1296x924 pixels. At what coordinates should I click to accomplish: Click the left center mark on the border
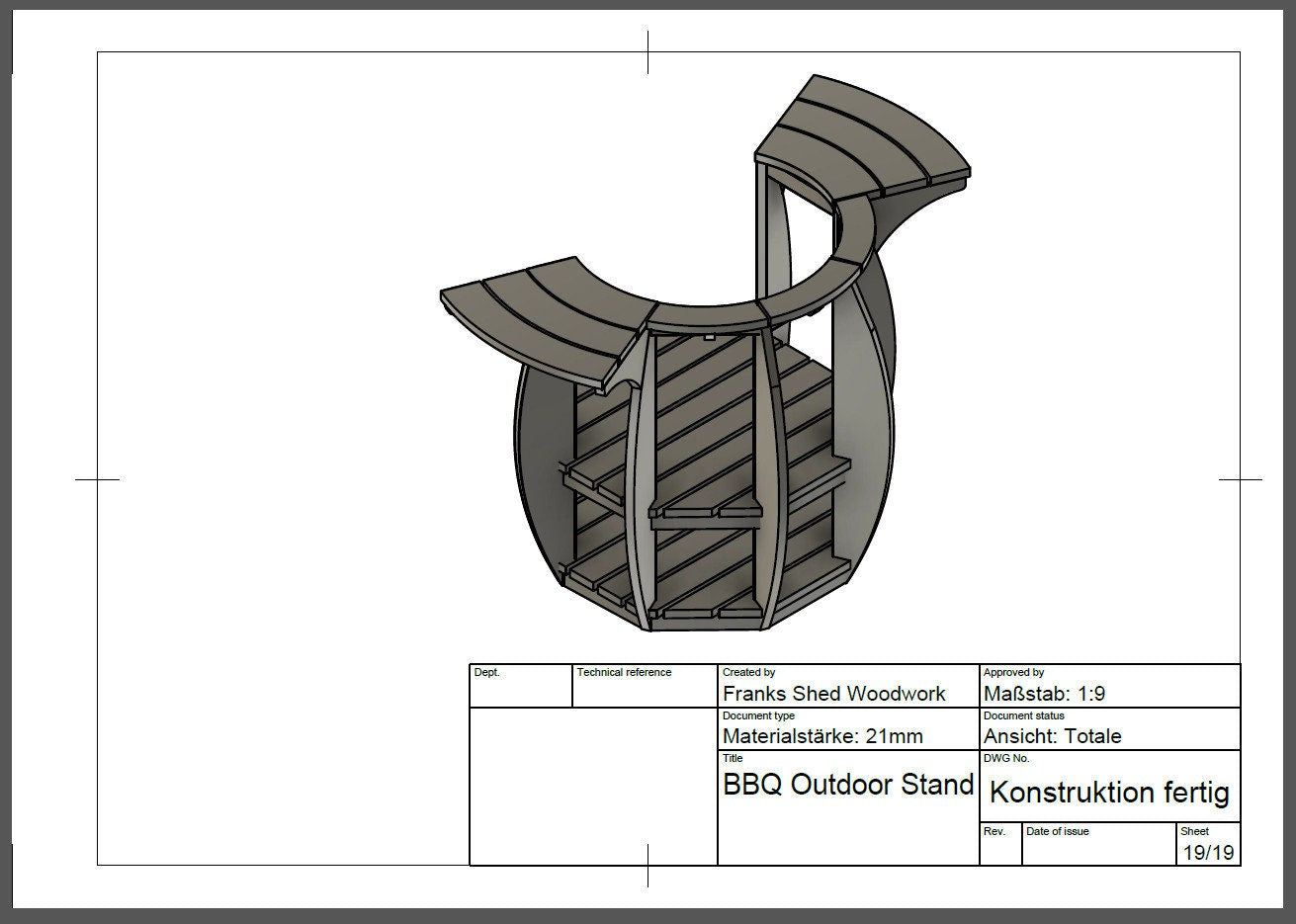98,479
